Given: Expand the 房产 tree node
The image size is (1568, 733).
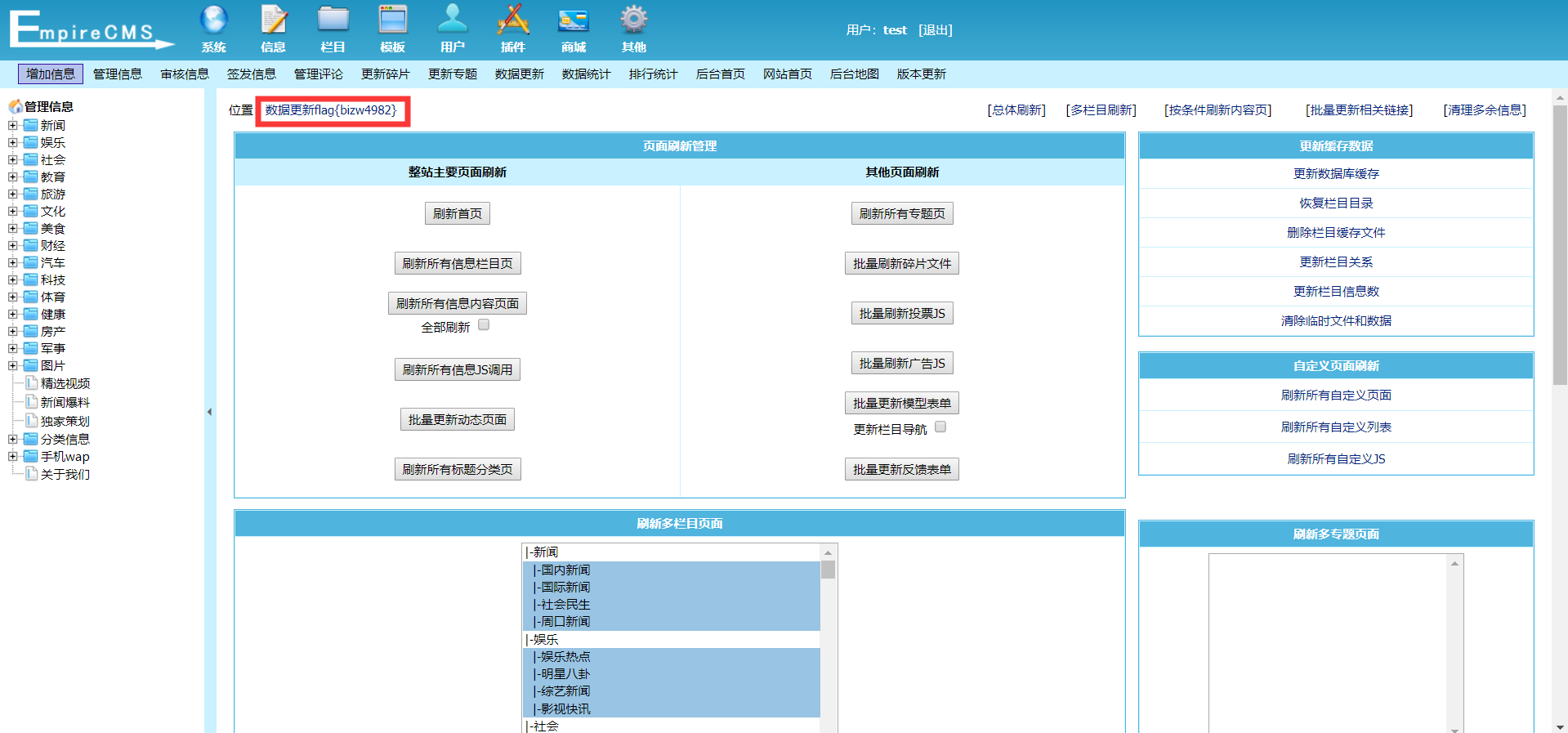Looking at the screenshot, I should pos(12,331).
